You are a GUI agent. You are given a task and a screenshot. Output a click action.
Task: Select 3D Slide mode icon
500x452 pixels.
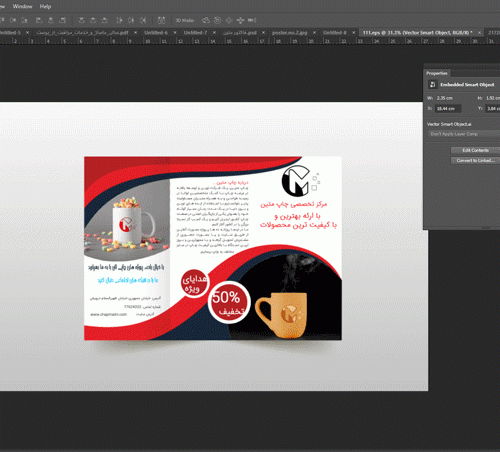240,20
